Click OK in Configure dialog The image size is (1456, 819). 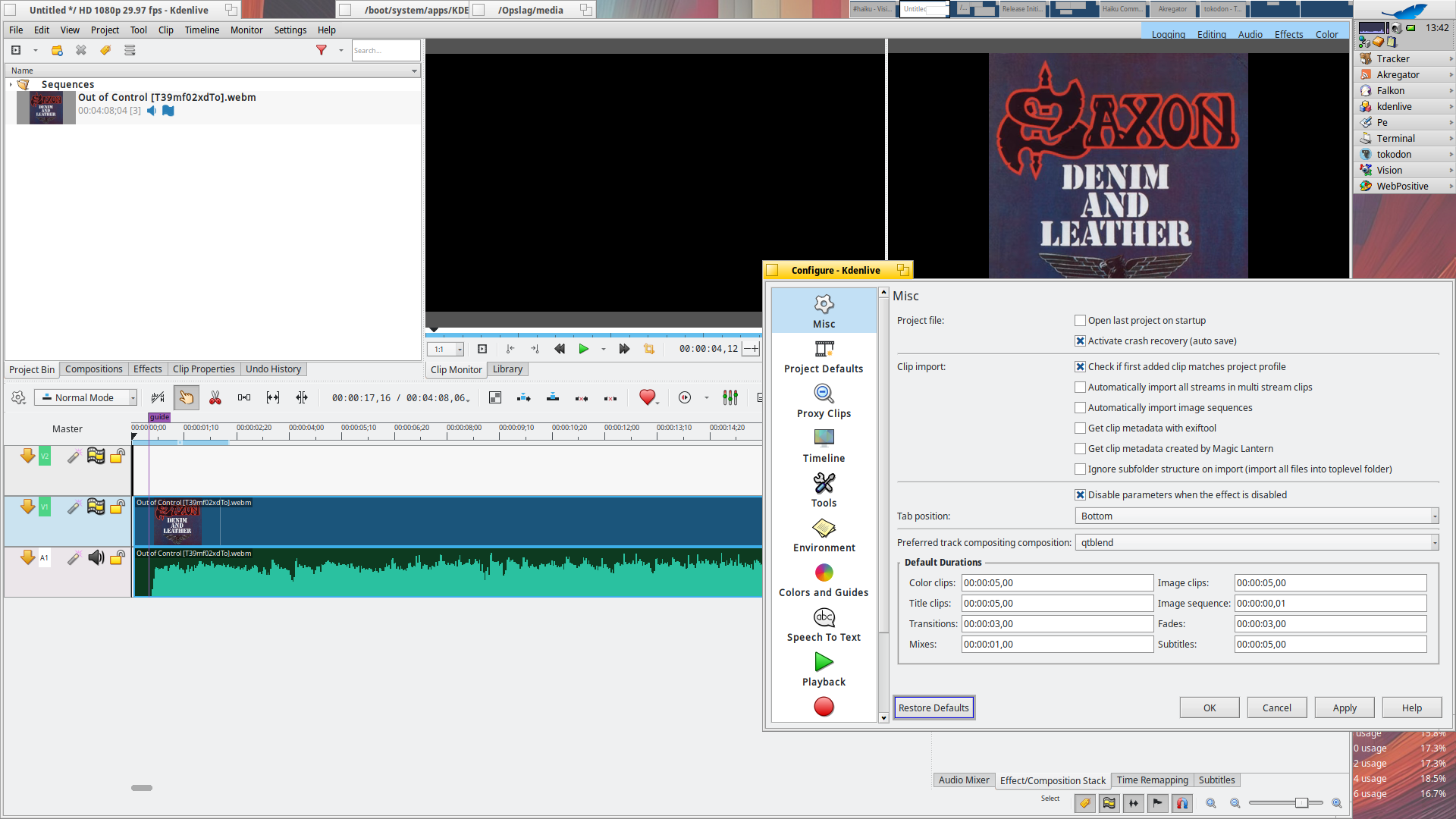[x=1210, y=708]
